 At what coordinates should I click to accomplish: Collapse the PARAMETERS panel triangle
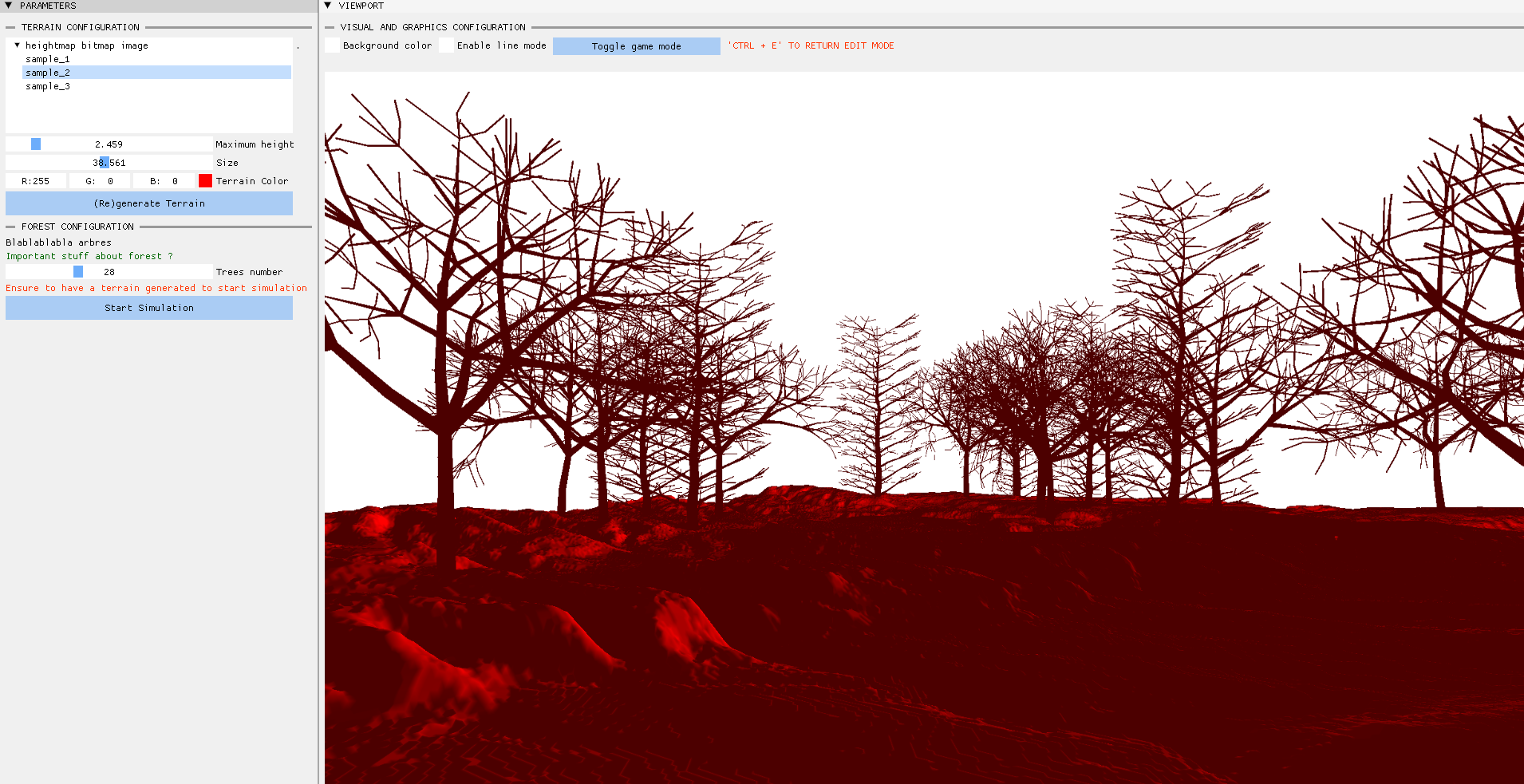click(x=9, y=6)
